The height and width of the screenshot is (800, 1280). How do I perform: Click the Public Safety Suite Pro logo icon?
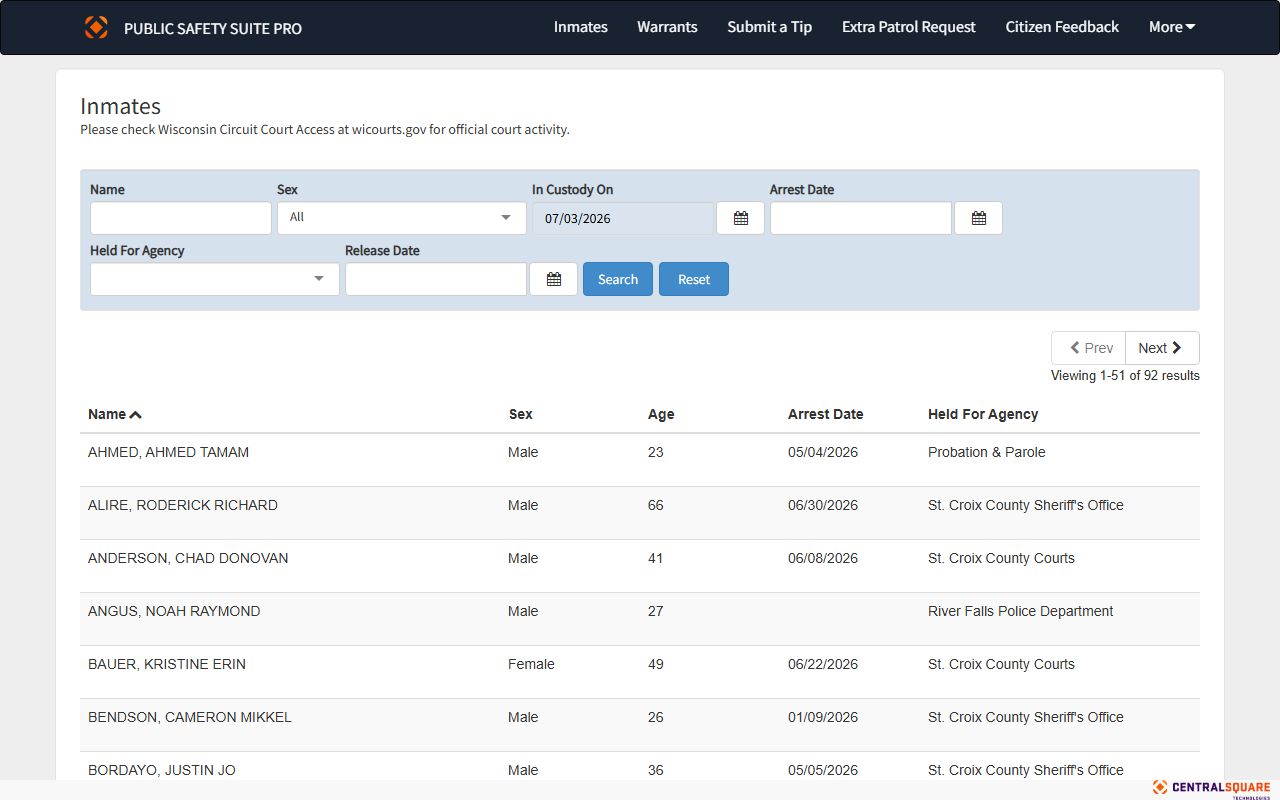96,27
